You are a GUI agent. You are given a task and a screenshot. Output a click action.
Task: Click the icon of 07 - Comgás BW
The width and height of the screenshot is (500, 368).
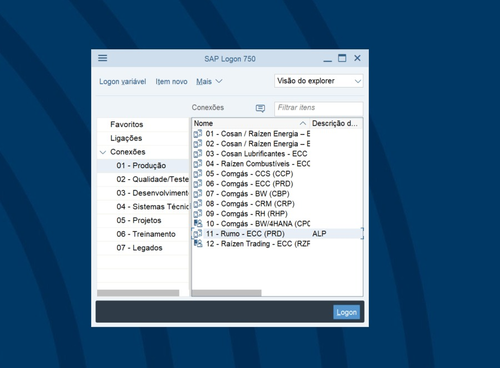click(x=198, y=194)
